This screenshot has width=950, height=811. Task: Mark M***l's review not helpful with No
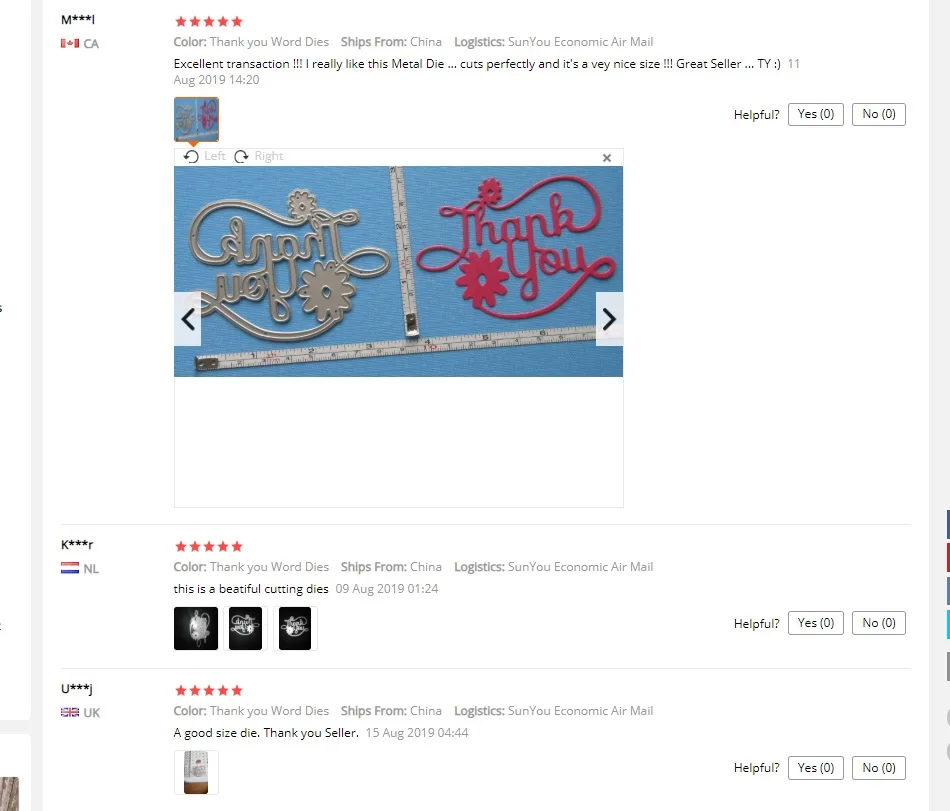(879, 114)
